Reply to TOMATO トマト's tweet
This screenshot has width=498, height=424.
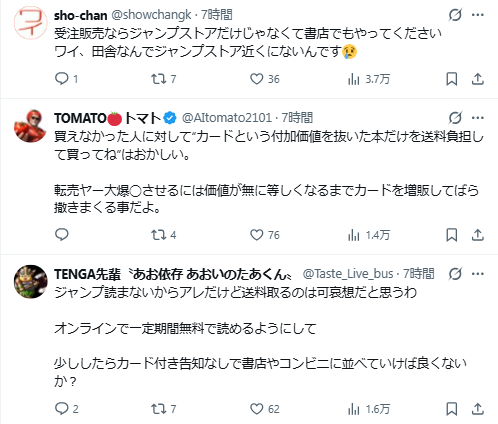tap(62, 235)
